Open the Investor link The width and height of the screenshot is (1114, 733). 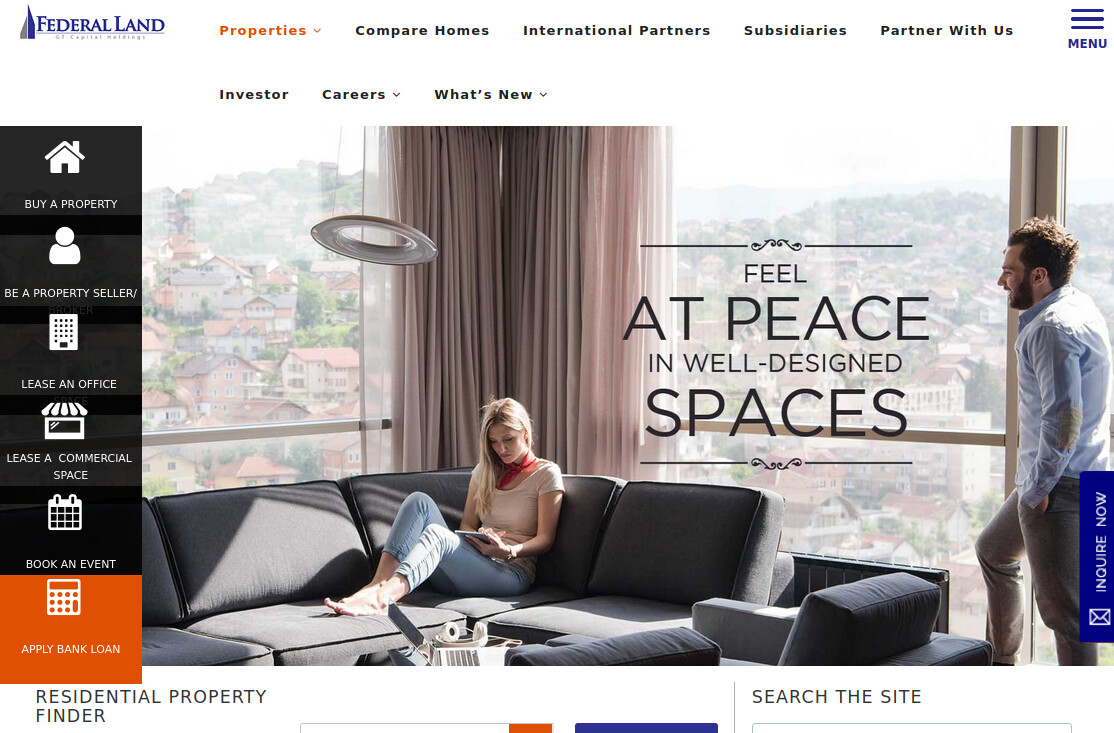[x=254, y=94]
